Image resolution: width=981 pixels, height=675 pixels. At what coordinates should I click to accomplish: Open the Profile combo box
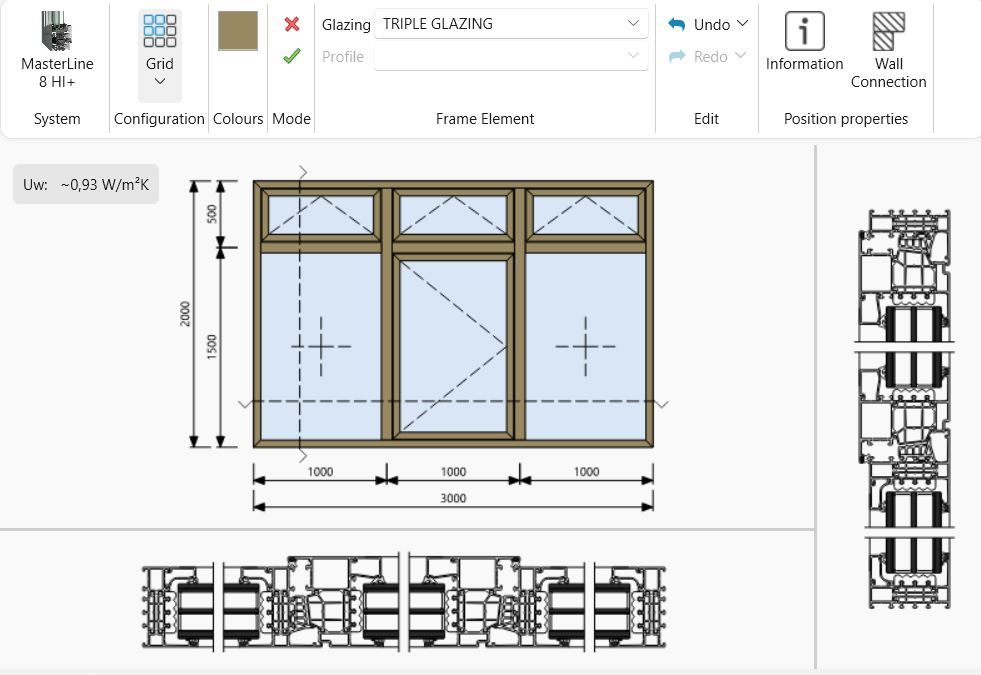(510, 57)
